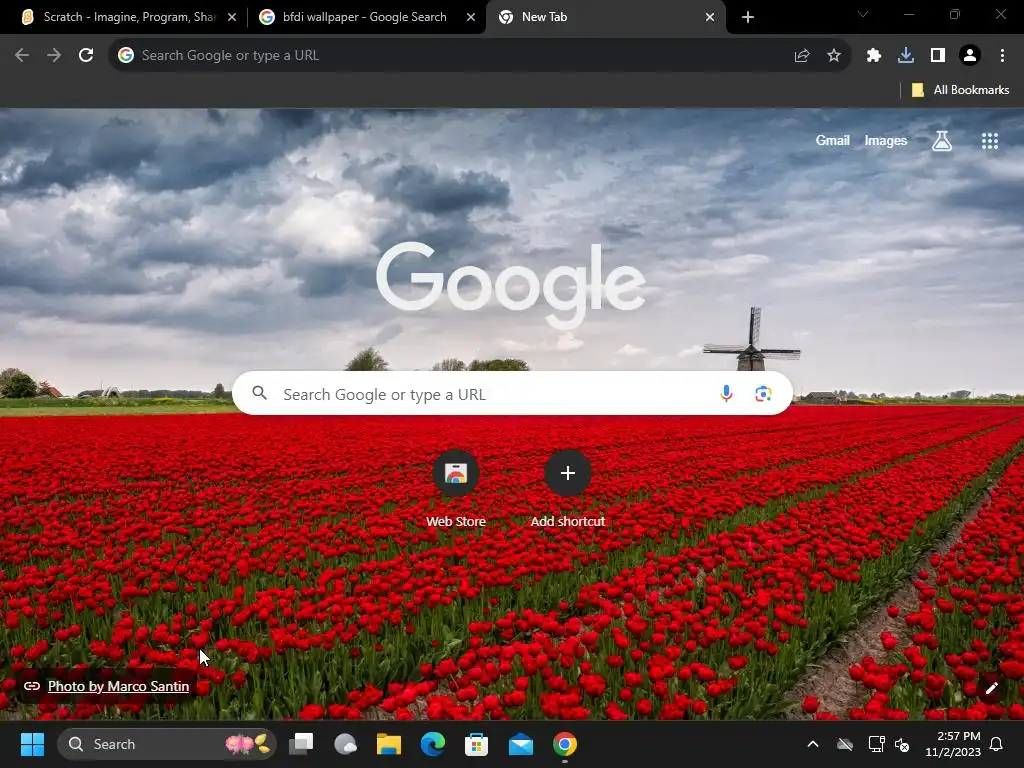Toggle the side panel icon
Viewport: 1024px width, 768px height.
(938, 56)
